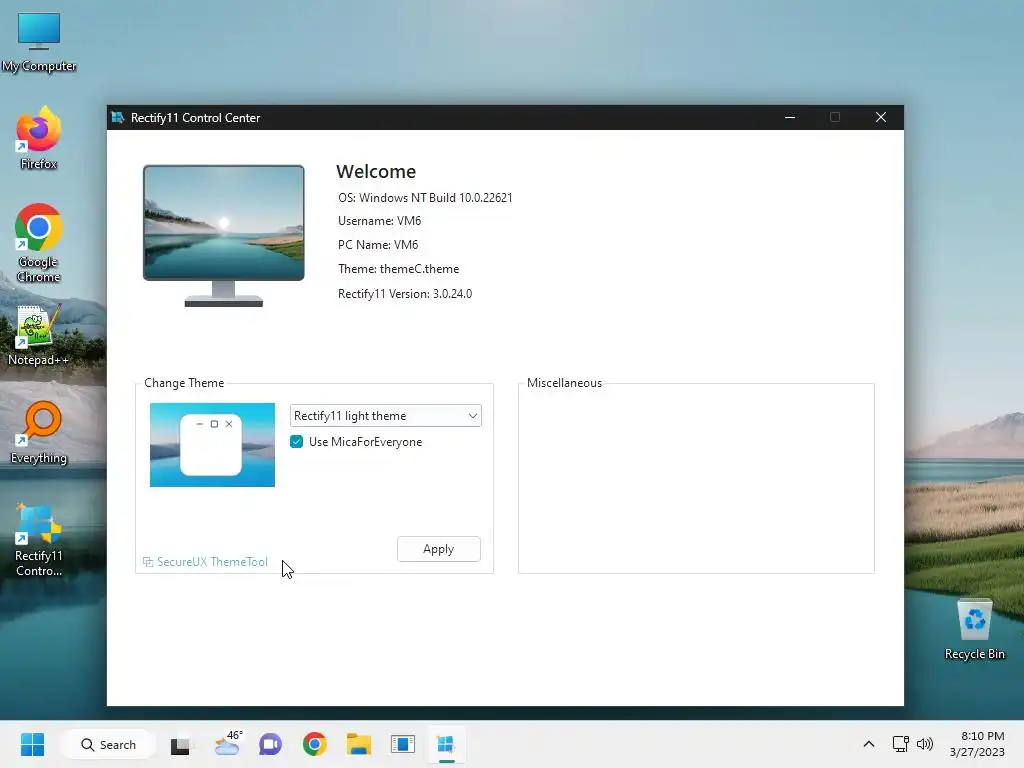Open File Explorer from the taskbar
The image size is (1024, 768).
pyautogui.click(x=359, y=744)
